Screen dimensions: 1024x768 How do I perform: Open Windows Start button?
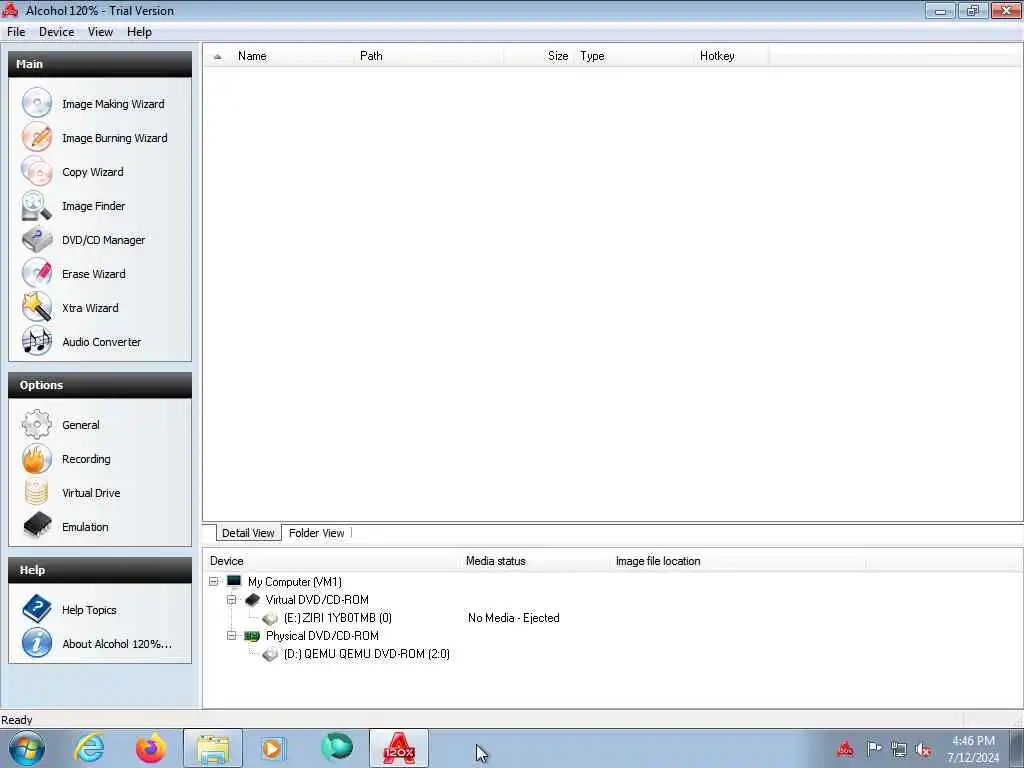coord(27,748)
